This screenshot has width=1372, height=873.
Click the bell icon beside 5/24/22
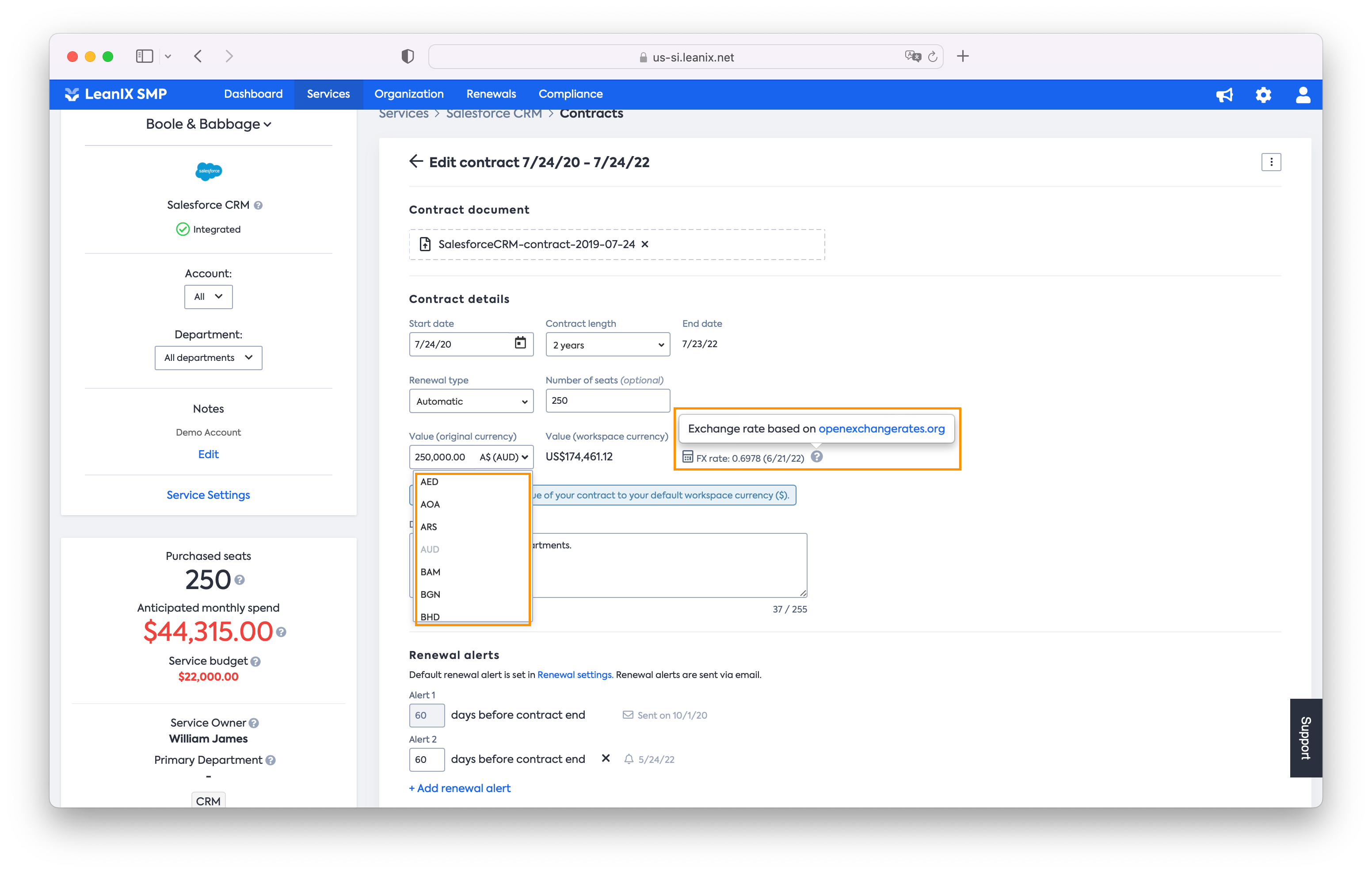(x=629, y=759)
